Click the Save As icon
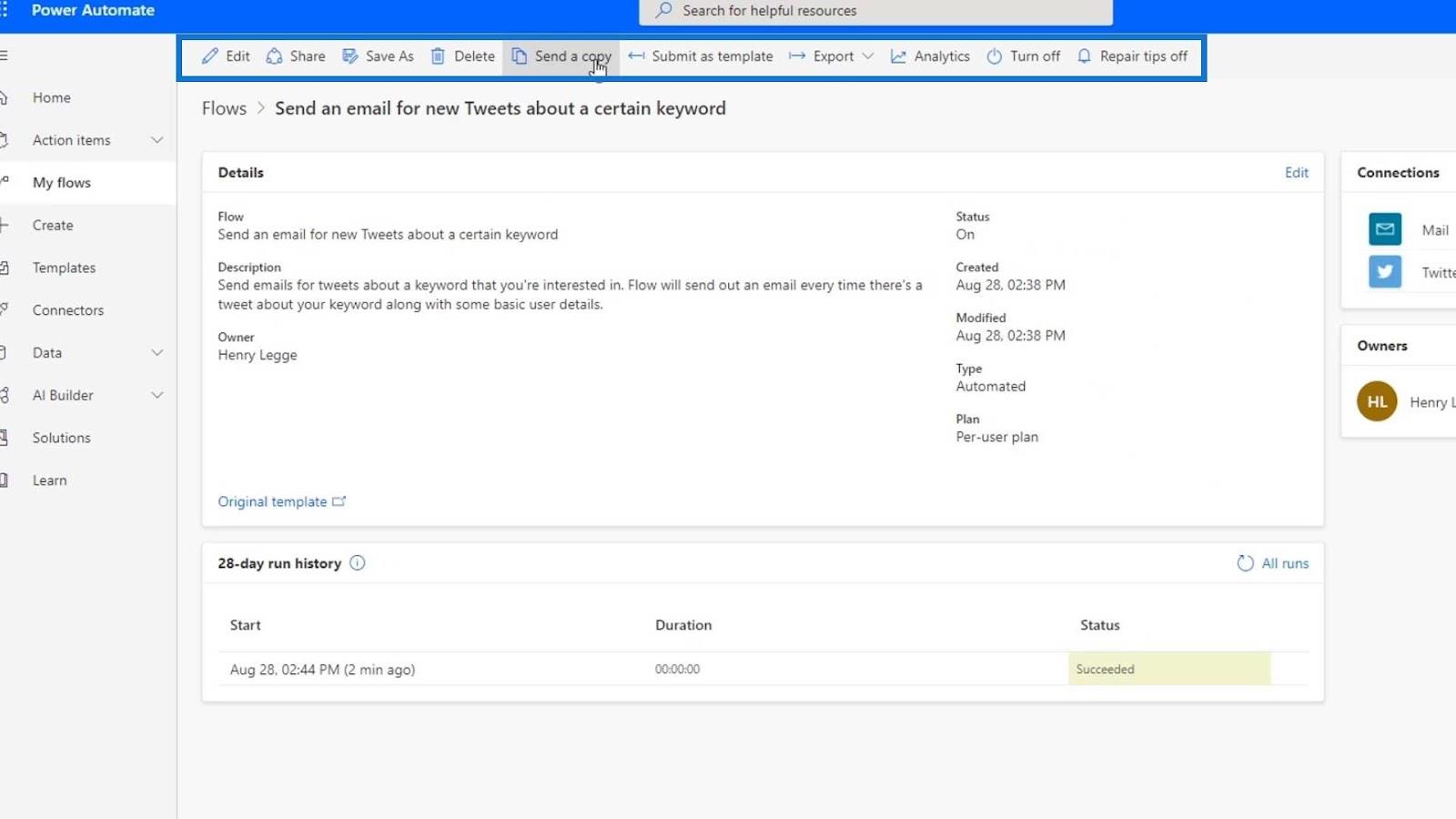This screenshot has width=1456, height=819. coord(350,56)
